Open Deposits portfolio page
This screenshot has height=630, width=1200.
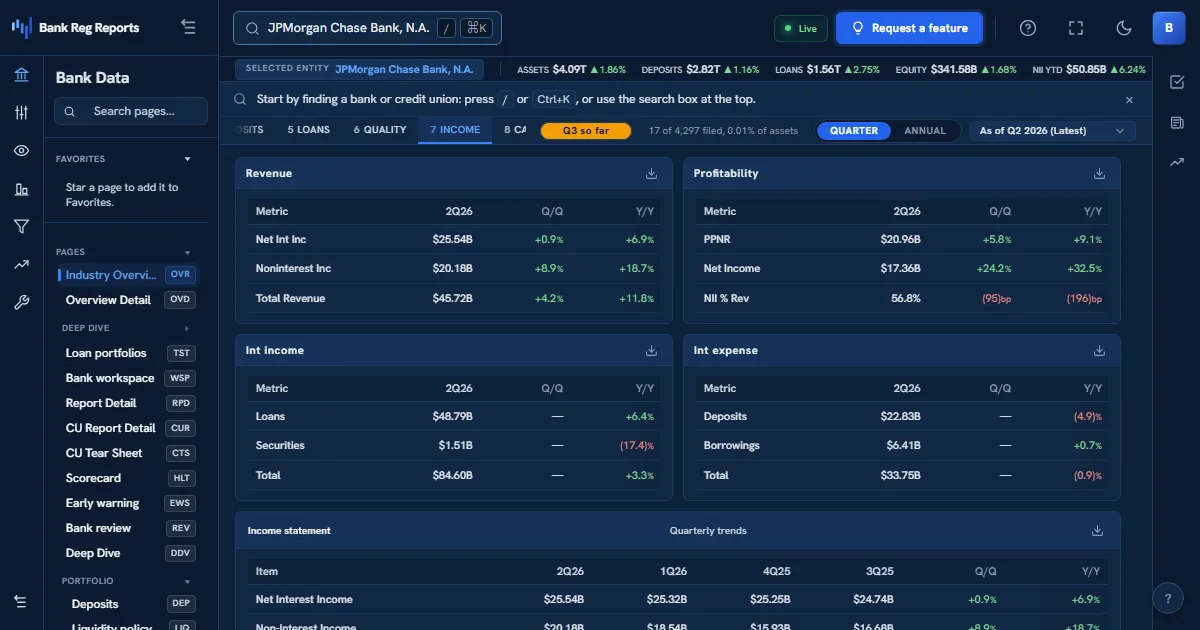click(x=128, y=604)
